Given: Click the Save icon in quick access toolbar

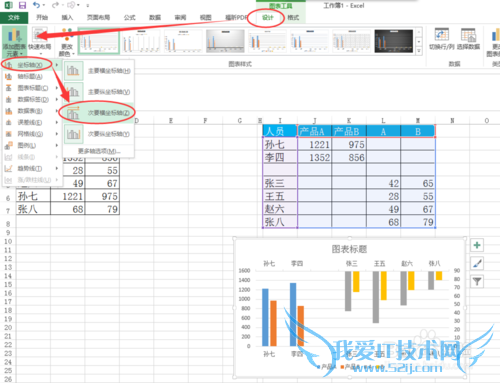Looking at the screenshot, I should click(22, 5).
